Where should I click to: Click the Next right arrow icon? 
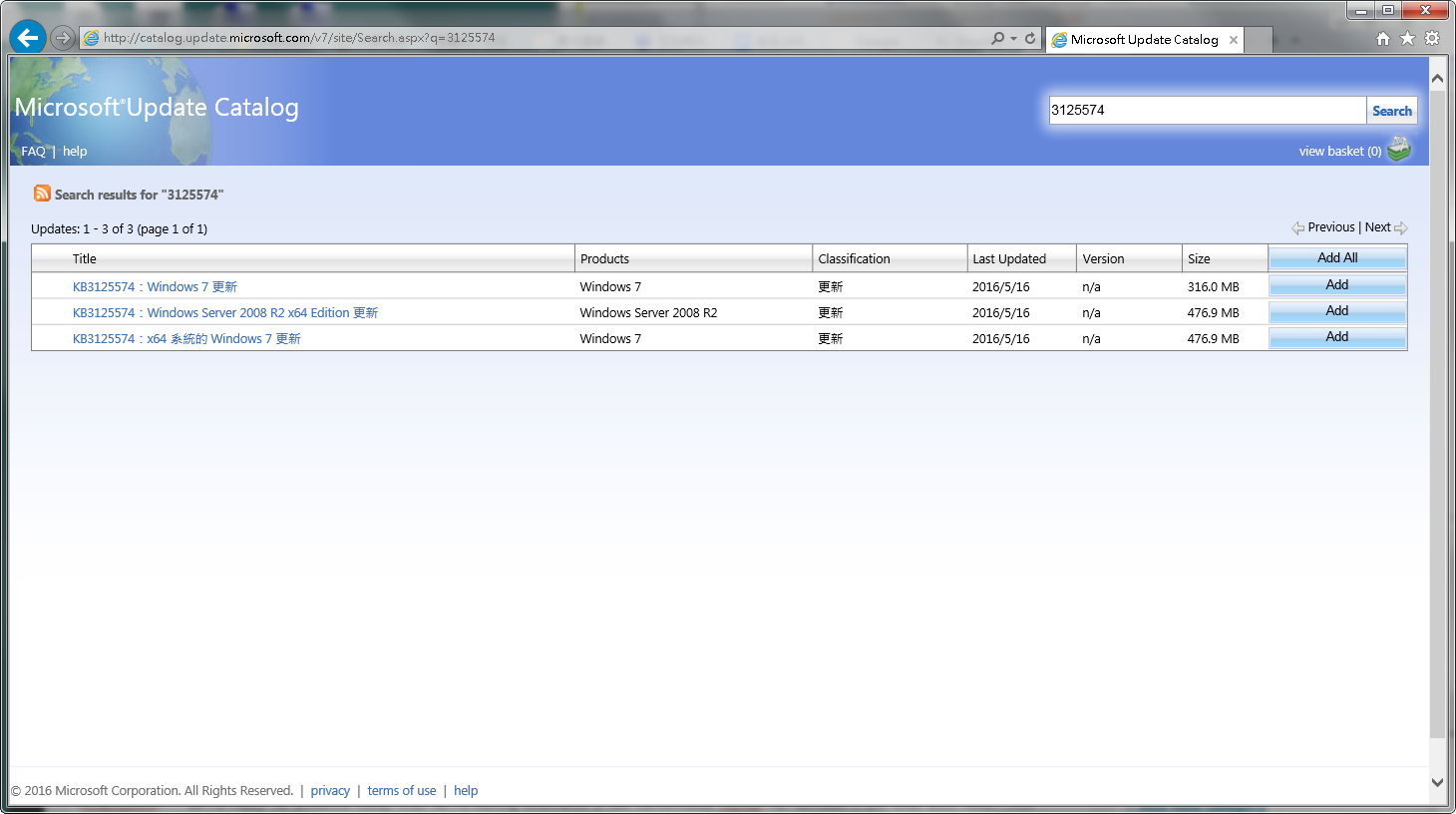coord(1401,228)
